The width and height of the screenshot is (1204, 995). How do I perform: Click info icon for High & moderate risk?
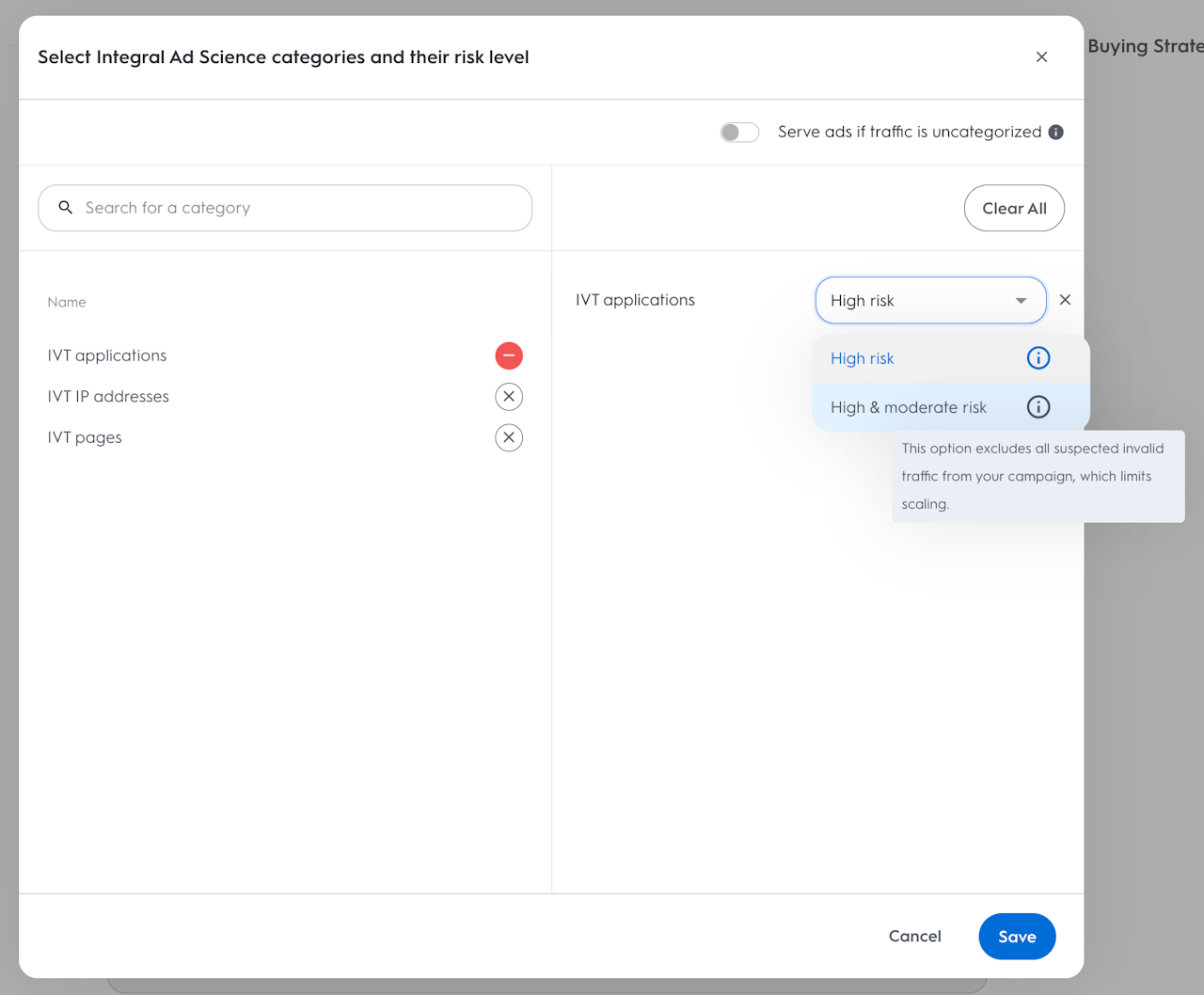point(1038,407)
